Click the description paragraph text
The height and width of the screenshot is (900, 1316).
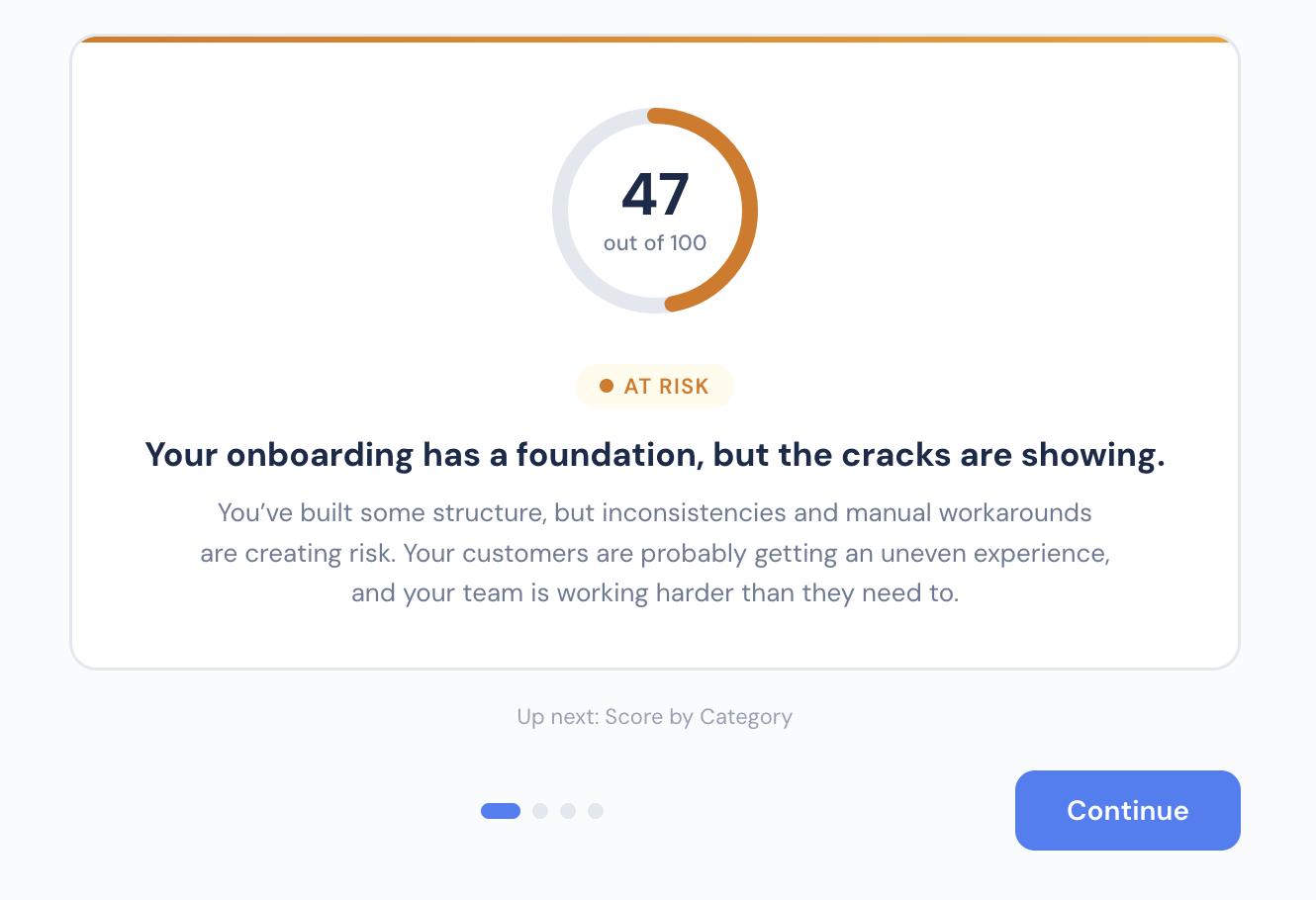click(x=655, y=553)
